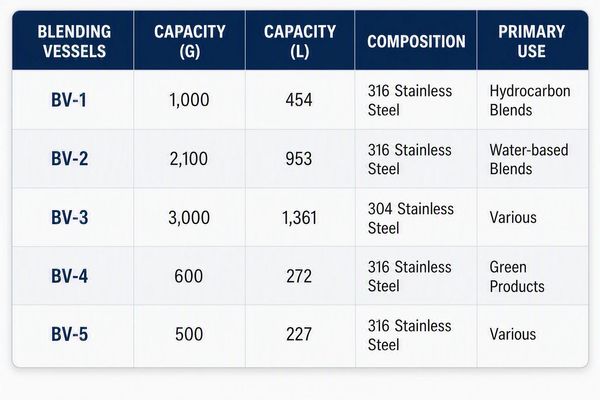Select the BV-4 vessel label
This screenshot has height=400, width=600.
point(70,276)
